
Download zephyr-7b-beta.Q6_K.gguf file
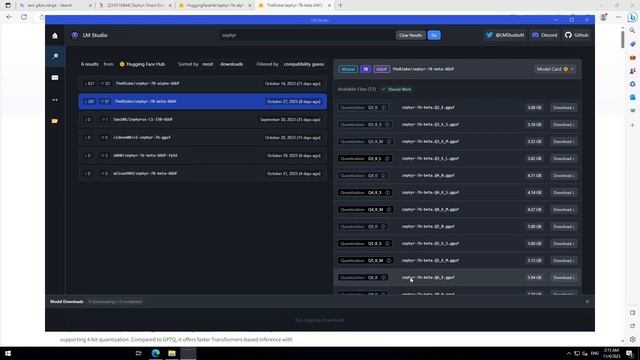pos(564,278)
